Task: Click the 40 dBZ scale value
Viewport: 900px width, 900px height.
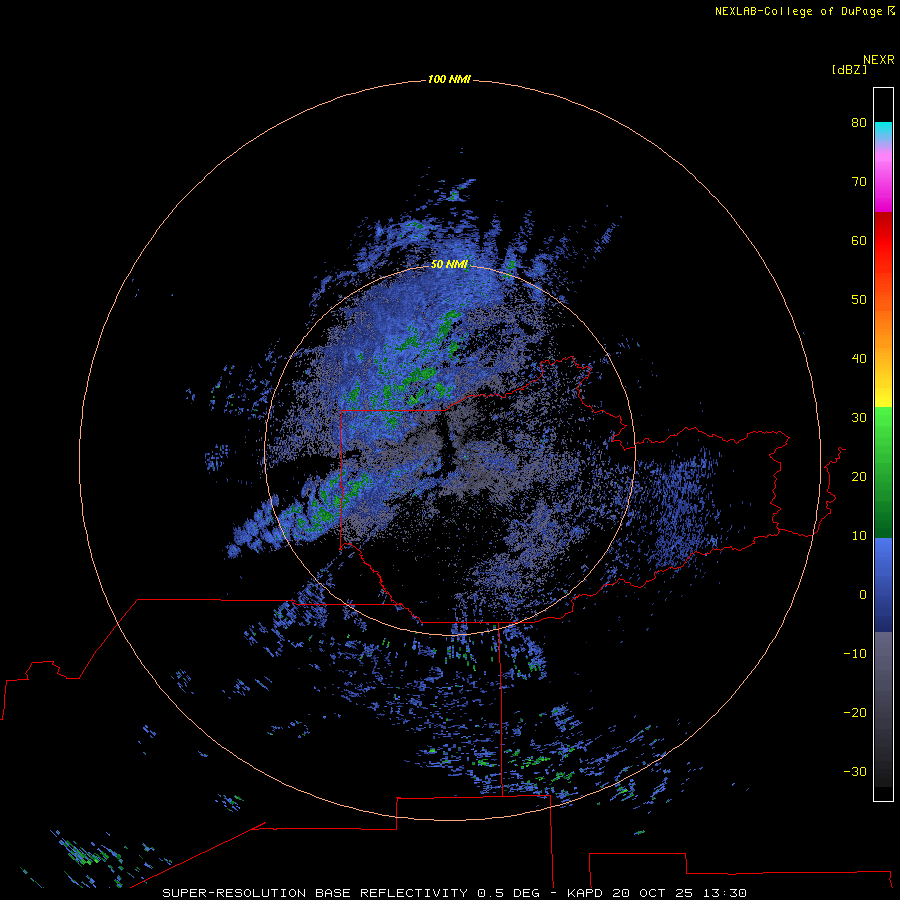Action: (x=859, y=359)
